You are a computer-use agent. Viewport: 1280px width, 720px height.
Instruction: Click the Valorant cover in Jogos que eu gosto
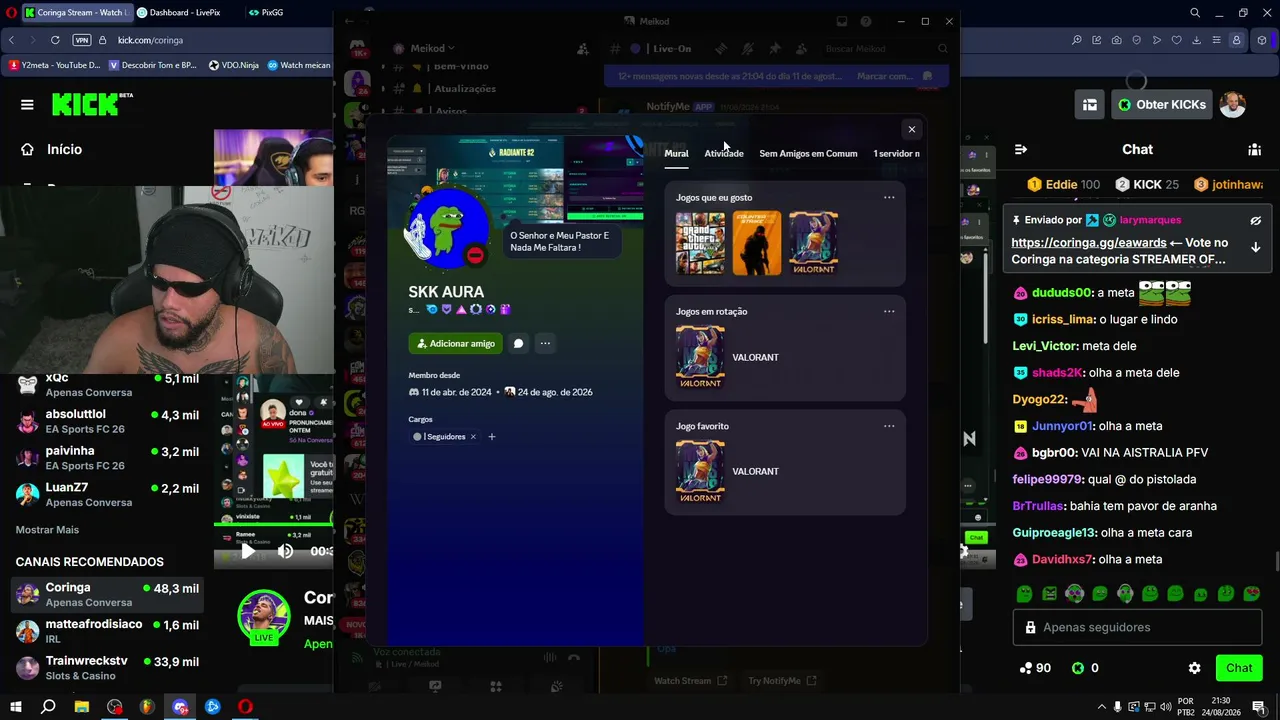pyautogui.click(x=813, y=243)
